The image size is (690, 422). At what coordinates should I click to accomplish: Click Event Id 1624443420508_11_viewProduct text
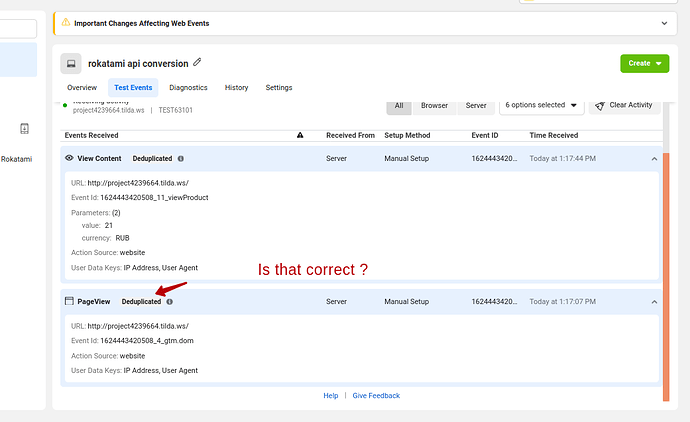pos(154,198)
